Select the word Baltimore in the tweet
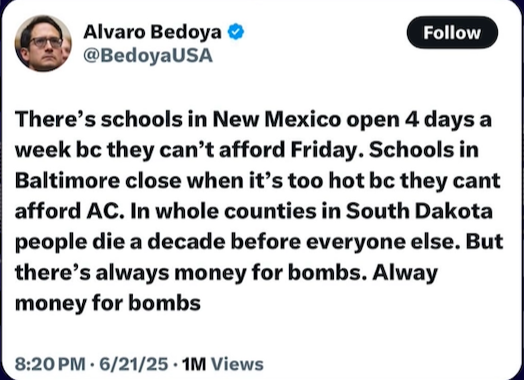This screenshot has width=524, height=380. [67, 180]
